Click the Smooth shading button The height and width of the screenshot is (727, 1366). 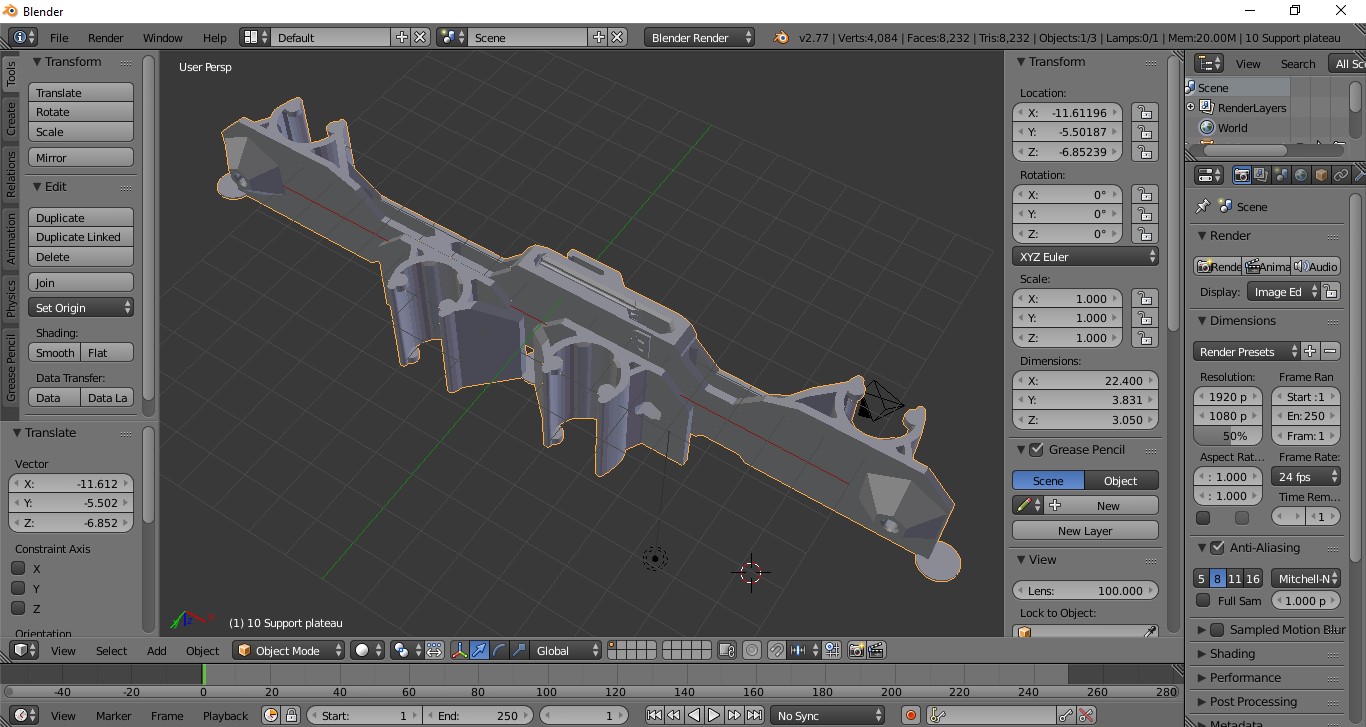(55, 353)
